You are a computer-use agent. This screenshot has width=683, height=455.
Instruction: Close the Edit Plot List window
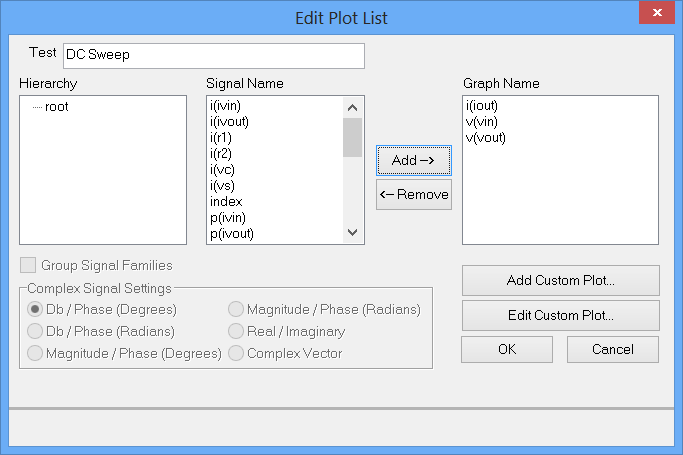click(x=654, y=16)
